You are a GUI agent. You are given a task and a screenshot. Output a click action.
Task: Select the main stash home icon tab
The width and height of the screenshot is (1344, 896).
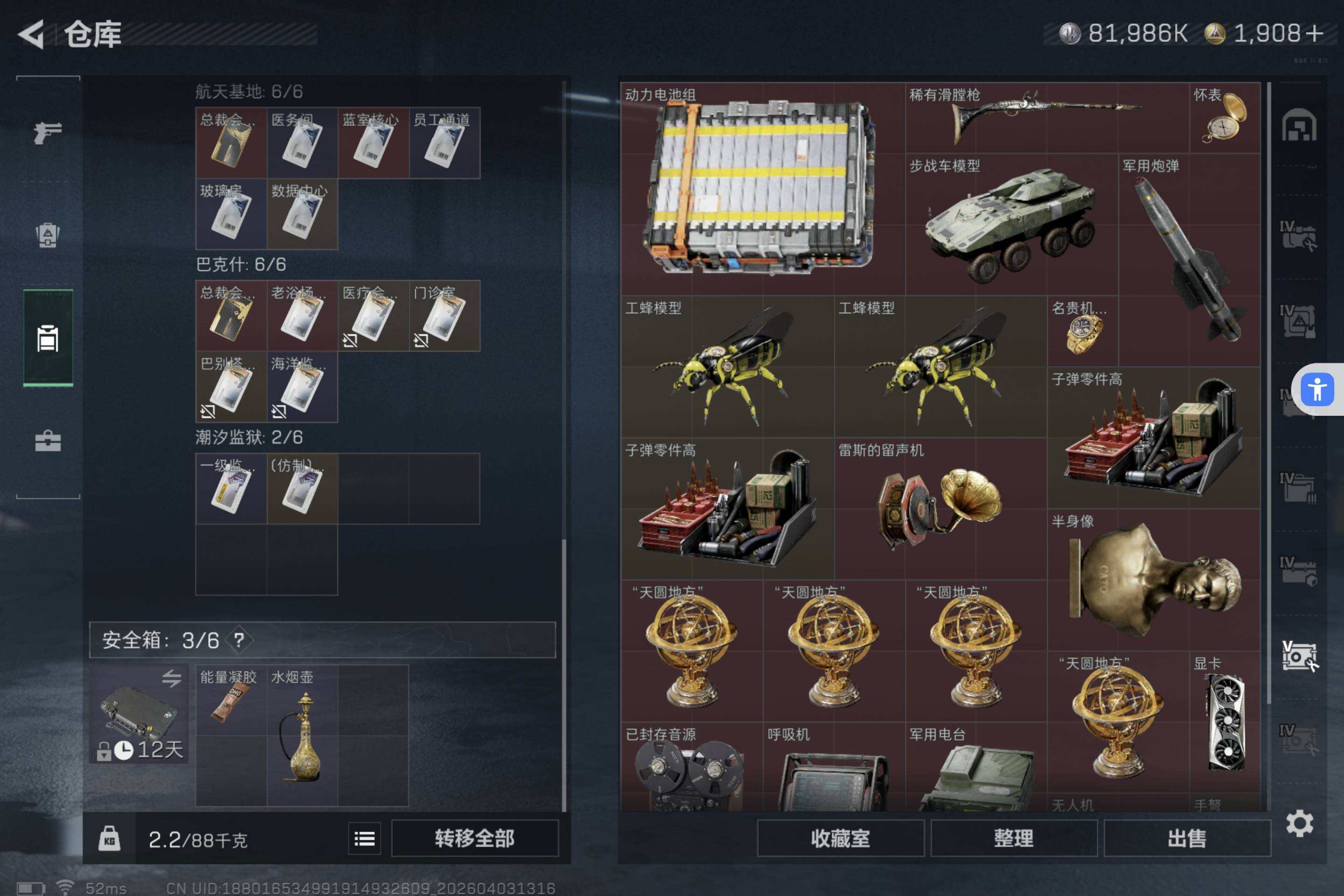tap(1299, 125)
